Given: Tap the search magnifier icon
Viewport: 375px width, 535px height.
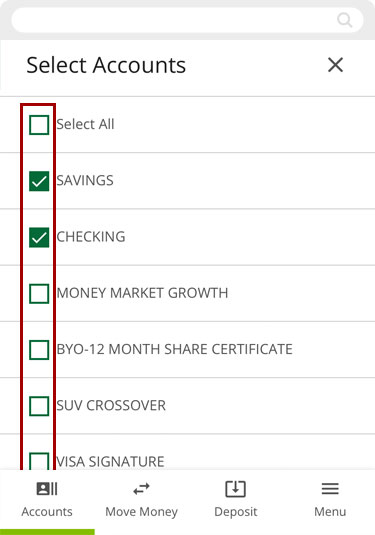Looking at the screenshot, I should click(x=345, y=20).
